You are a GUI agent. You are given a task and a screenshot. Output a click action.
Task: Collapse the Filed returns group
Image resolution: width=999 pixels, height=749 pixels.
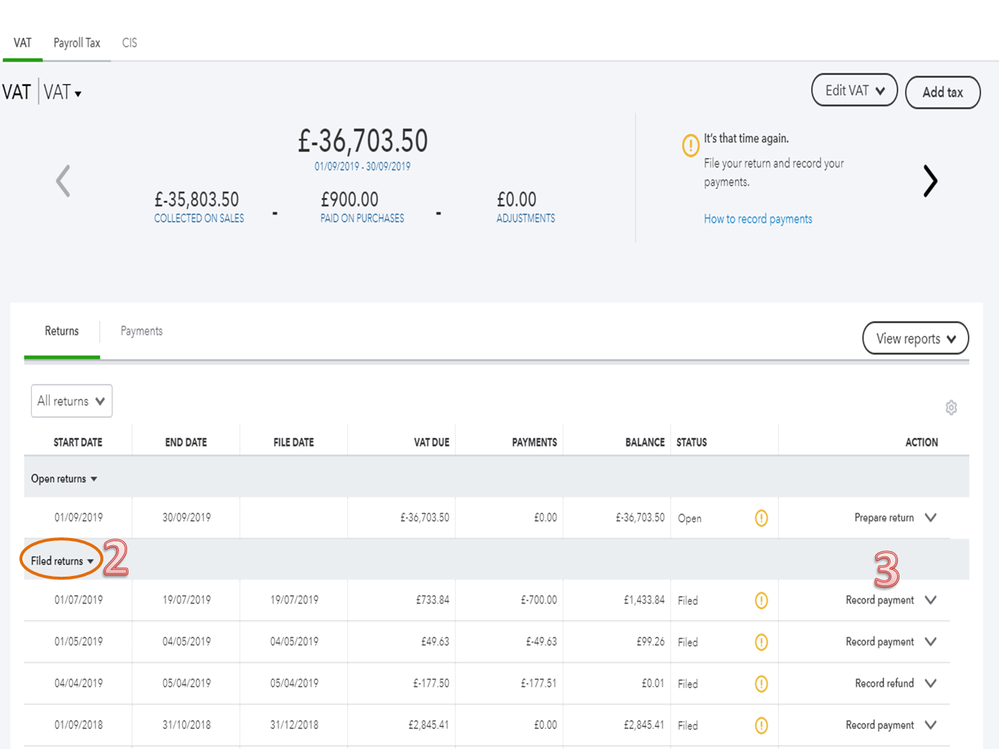tap(62, 561)
